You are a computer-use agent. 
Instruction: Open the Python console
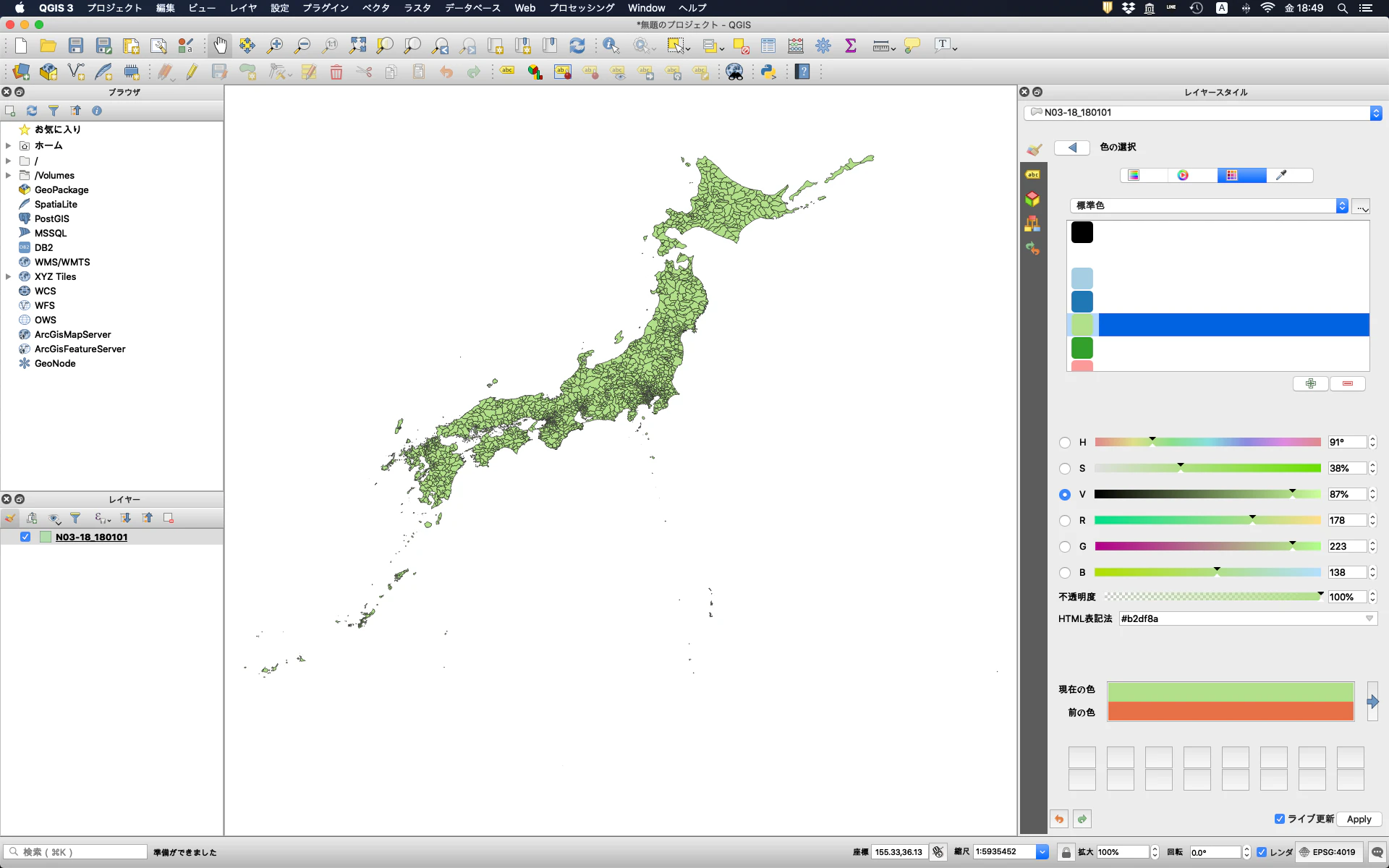[769, 72]
